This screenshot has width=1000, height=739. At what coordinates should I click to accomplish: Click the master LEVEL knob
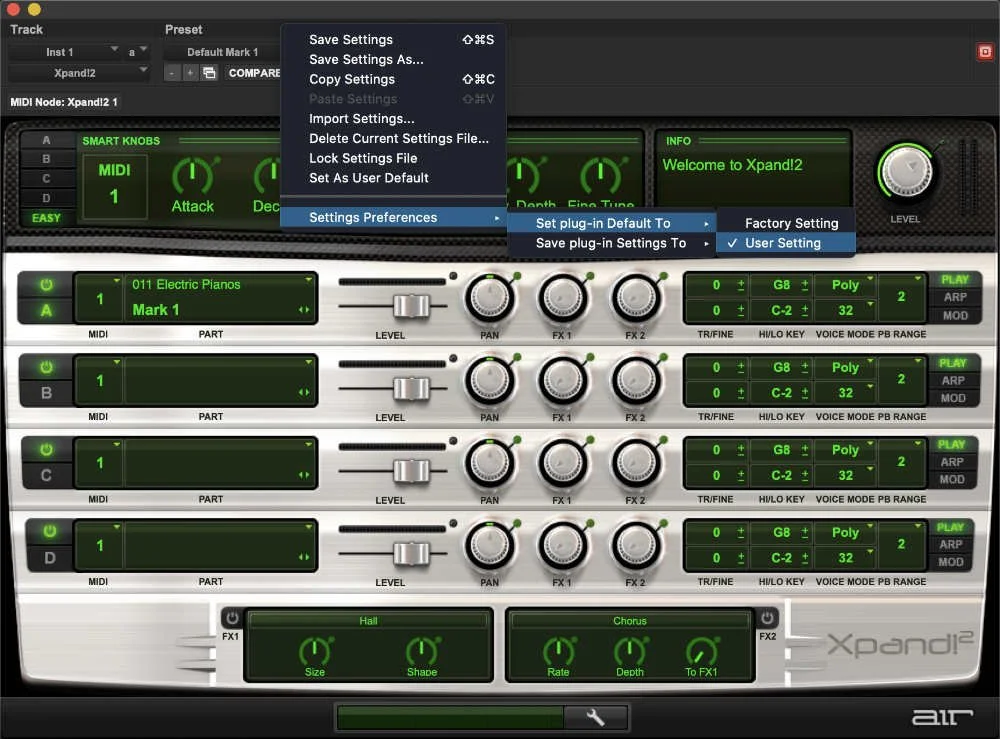905,172
